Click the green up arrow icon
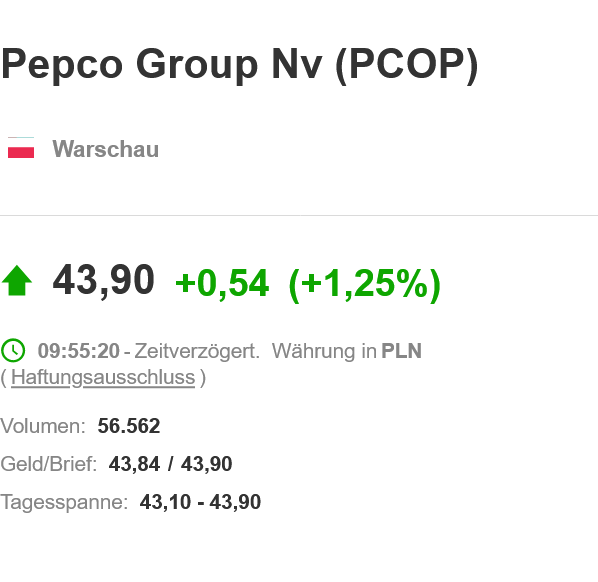Viewport: 598px width, 582px height. click(x=17, y=281)
